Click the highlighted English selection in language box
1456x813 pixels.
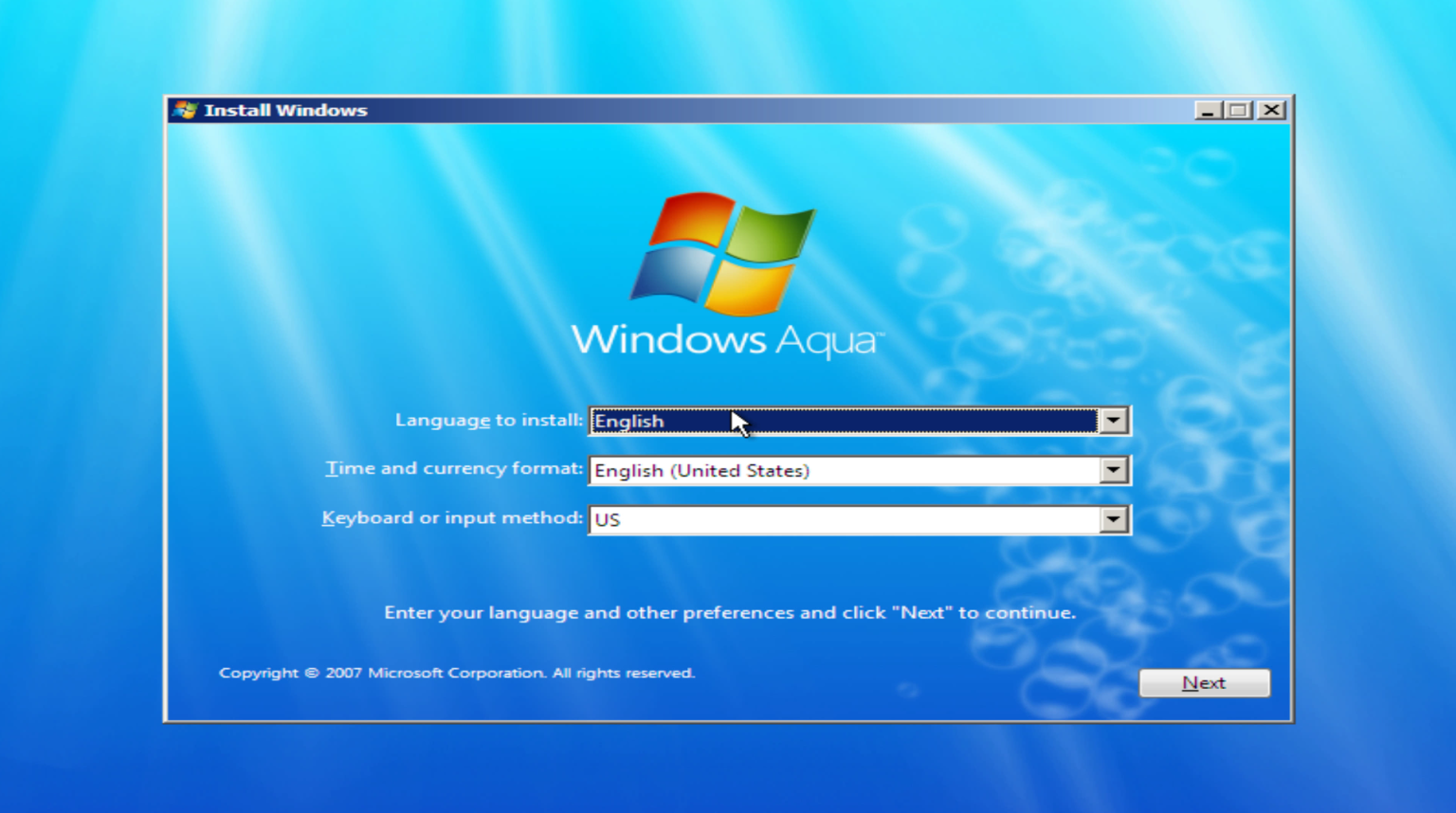(x=629, y=421)
